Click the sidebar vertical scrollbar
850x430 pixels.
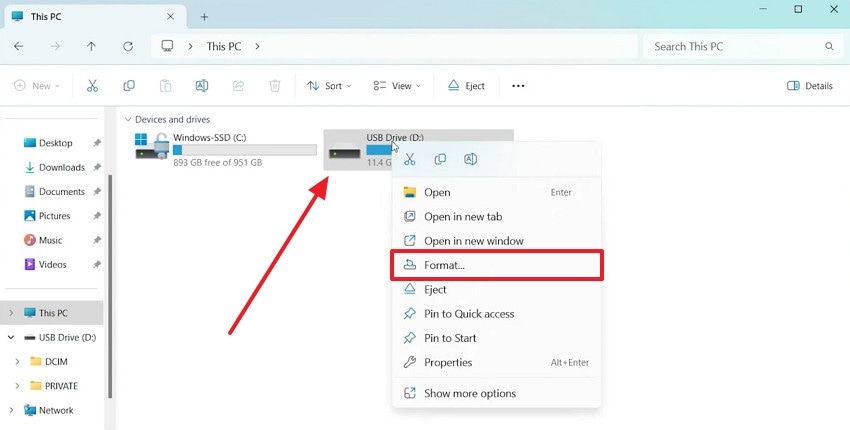click(110, 286)
